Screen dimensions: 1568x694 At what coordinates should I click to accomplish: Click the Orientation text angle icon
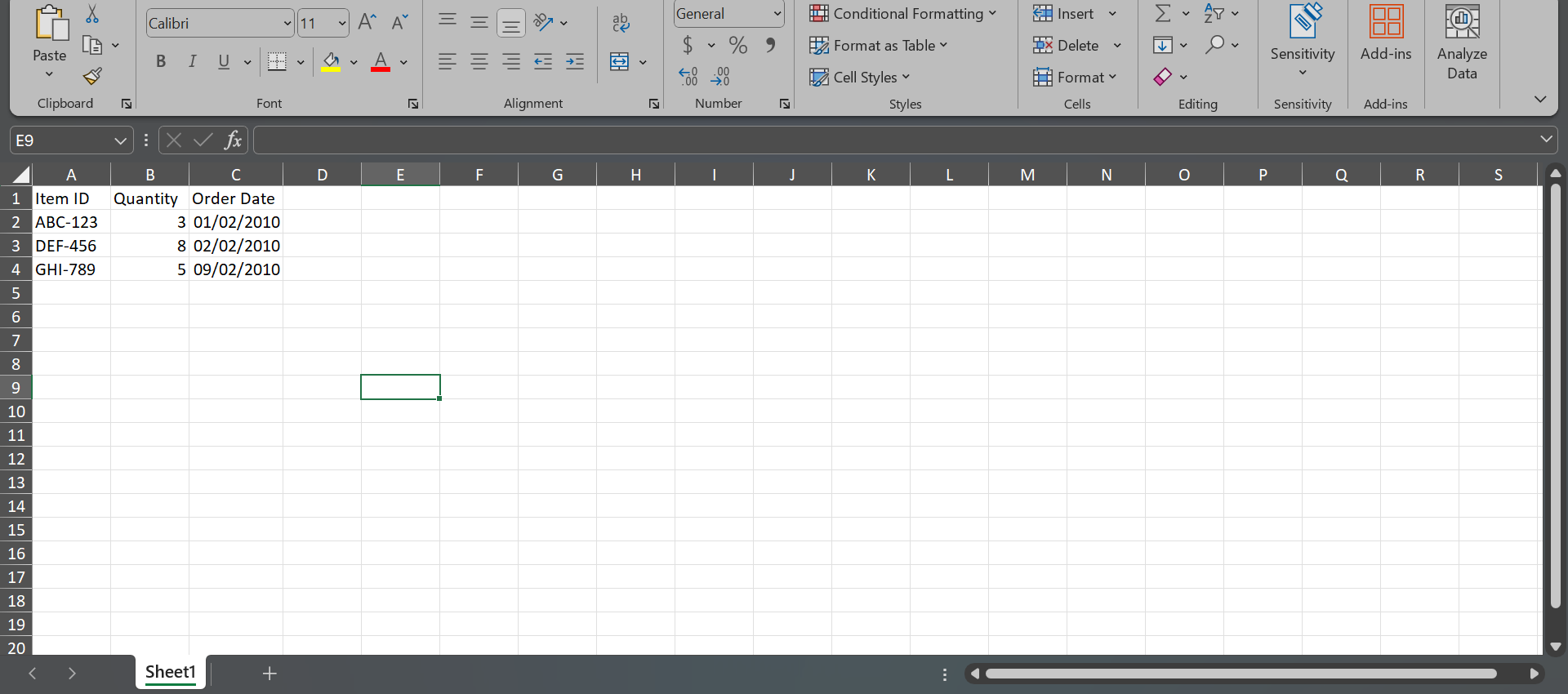pyautogui.click(x=544, y=22)
